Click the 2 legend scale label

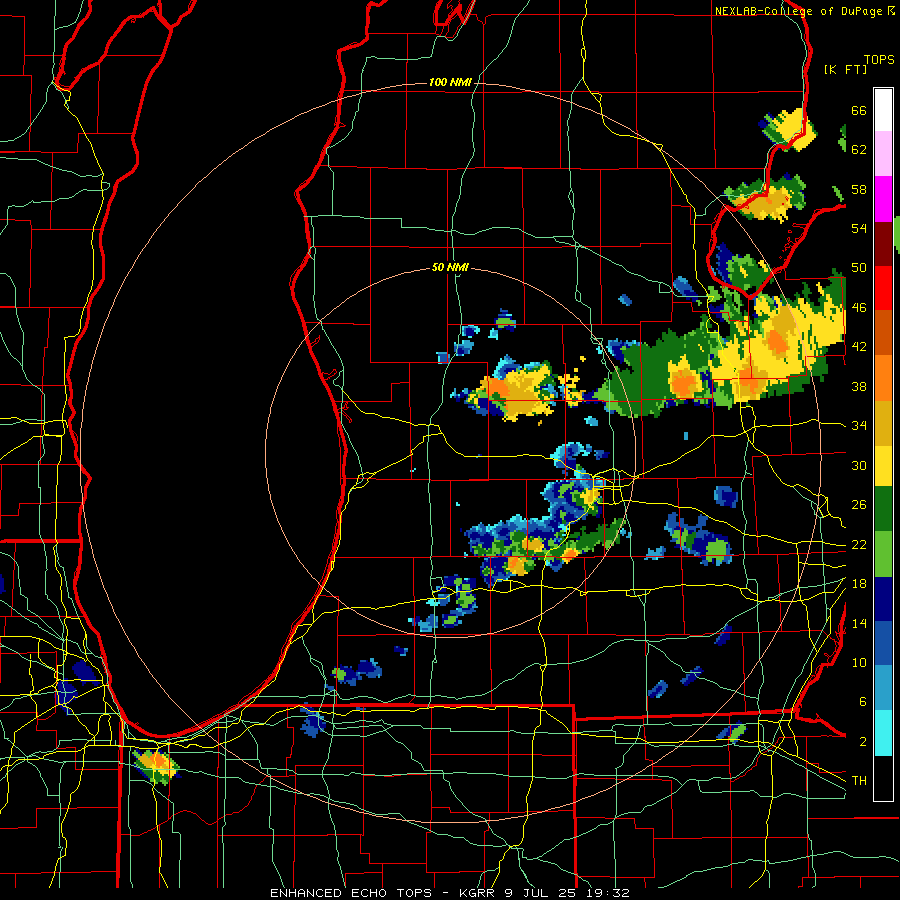pos(863,742)
